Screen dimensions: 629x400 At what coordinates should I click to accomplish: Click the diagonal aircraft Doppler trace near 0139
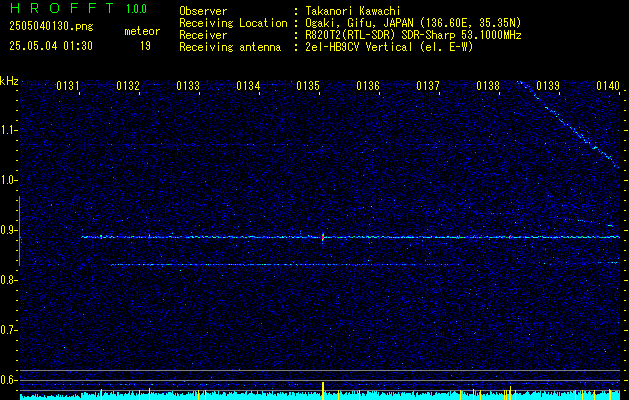click(570, 125)
